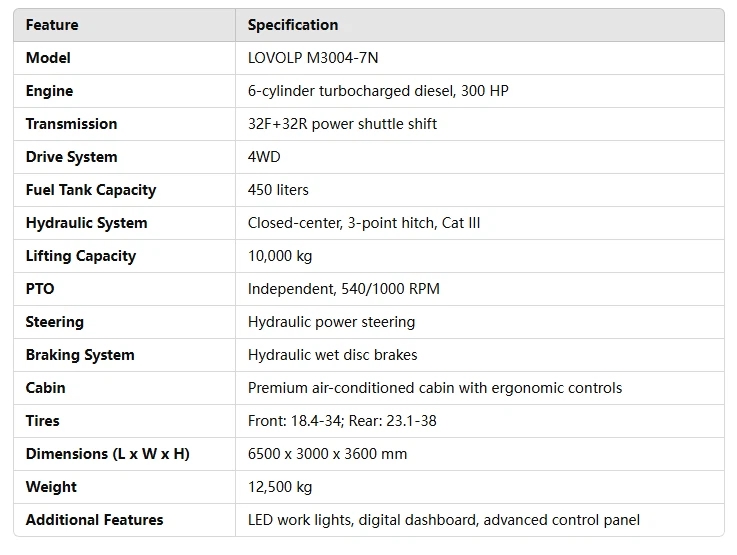Click the "Hydraulic System" row label
Screen dimensions: 737x555
point(86,223)
